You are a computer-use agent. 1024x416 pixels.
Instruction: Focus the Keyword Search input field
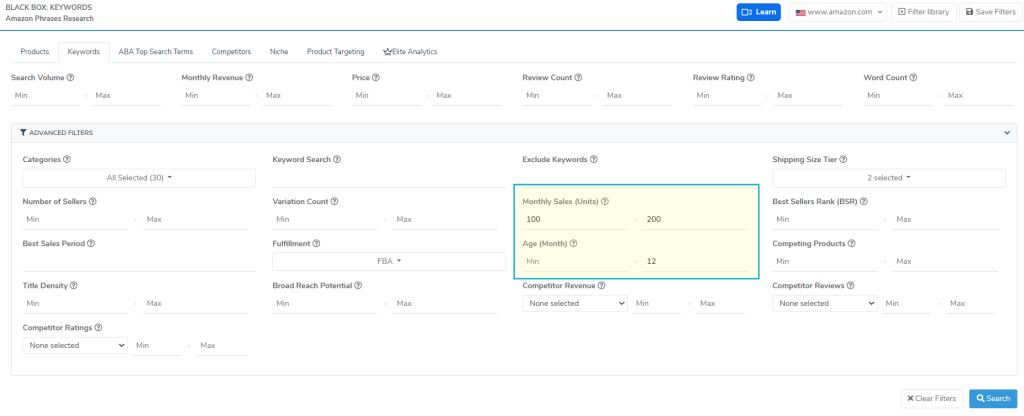(x=389, y=178)
